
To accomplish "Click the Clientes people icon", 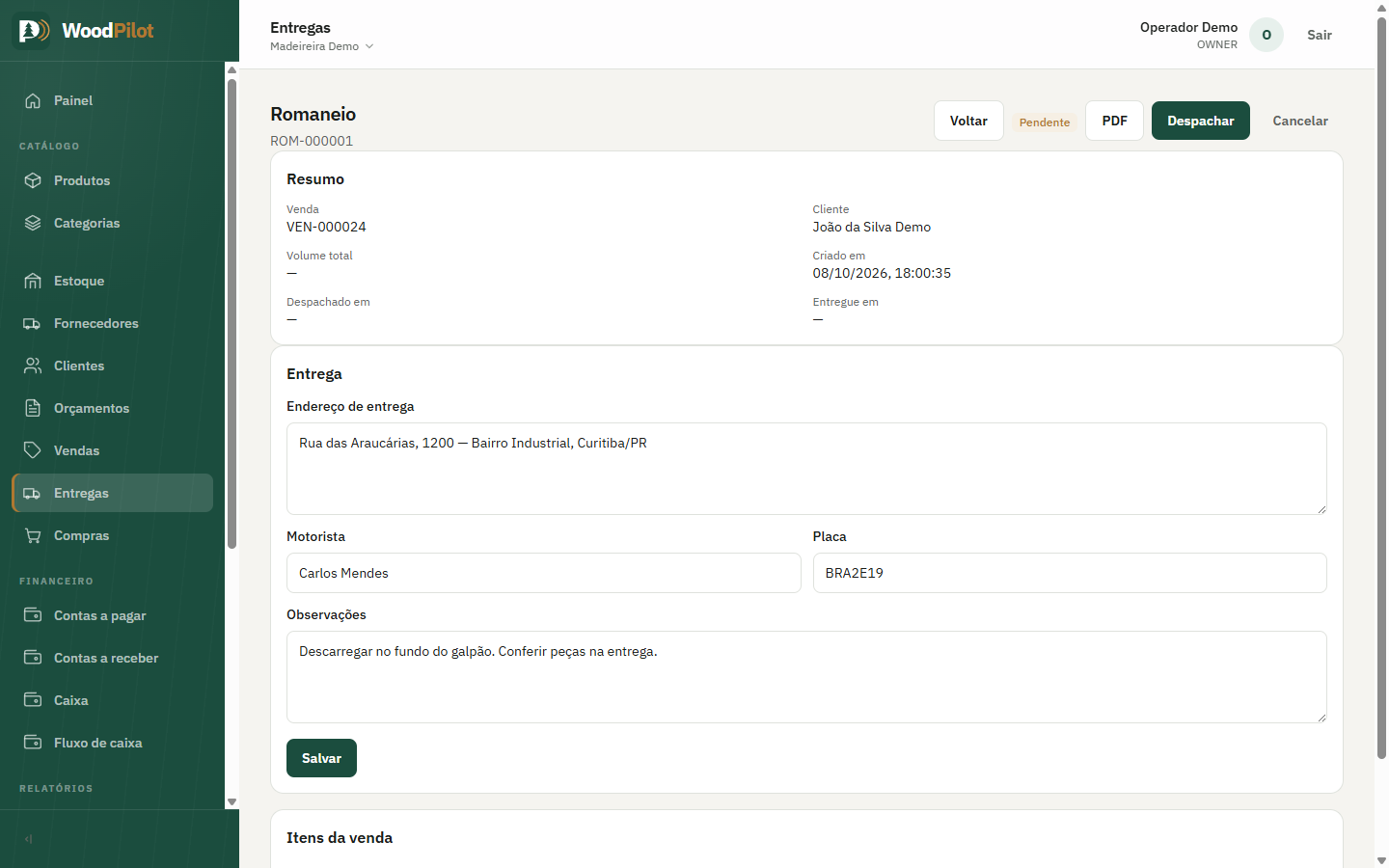I will click(x=33, y=366).
